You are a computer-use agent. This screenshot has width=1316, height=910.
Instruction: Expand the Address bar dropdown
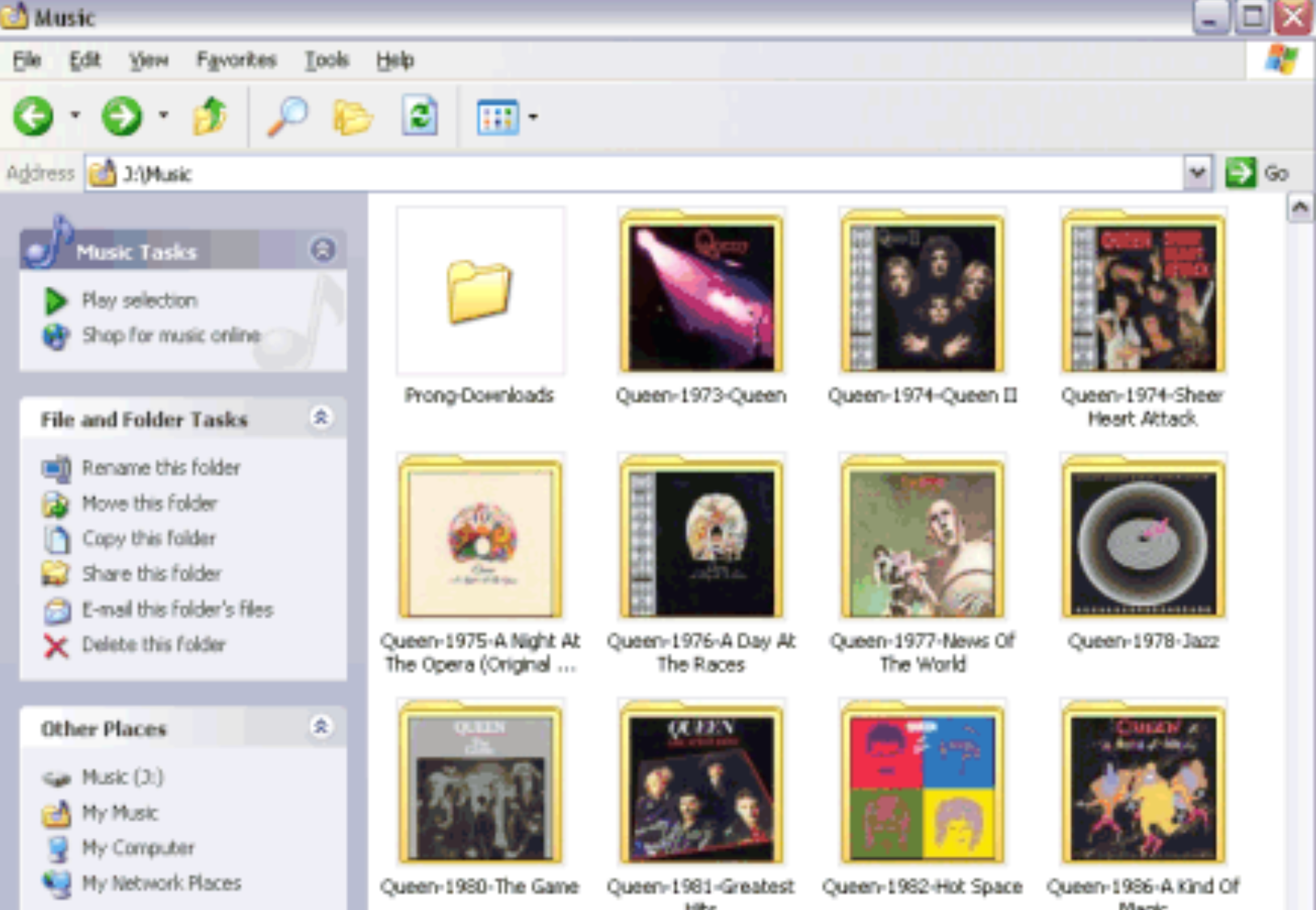coord(1197,173)
